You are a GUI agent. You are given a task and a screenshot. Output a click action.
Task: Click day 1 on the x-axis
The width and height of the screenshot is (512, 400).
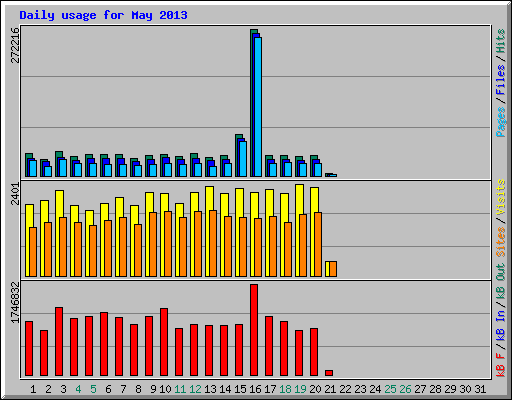click(x=33, y=389)
